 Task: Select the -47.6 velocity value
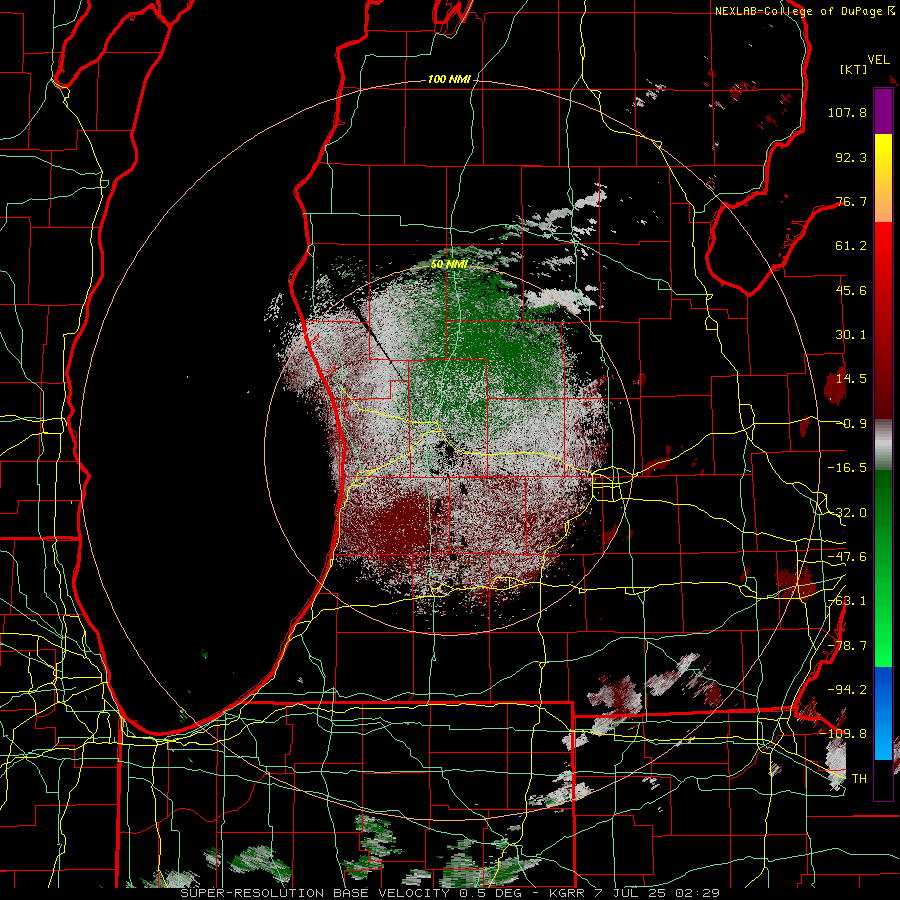coord(847,557)
